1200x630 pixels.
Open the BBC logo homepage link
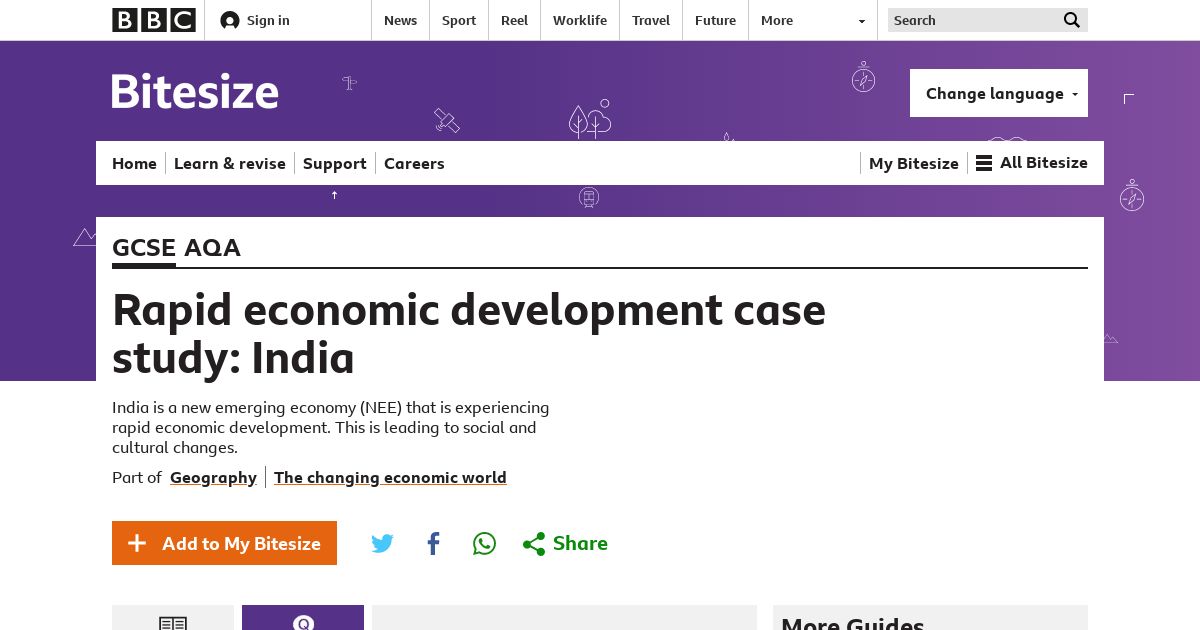point(154,20)
